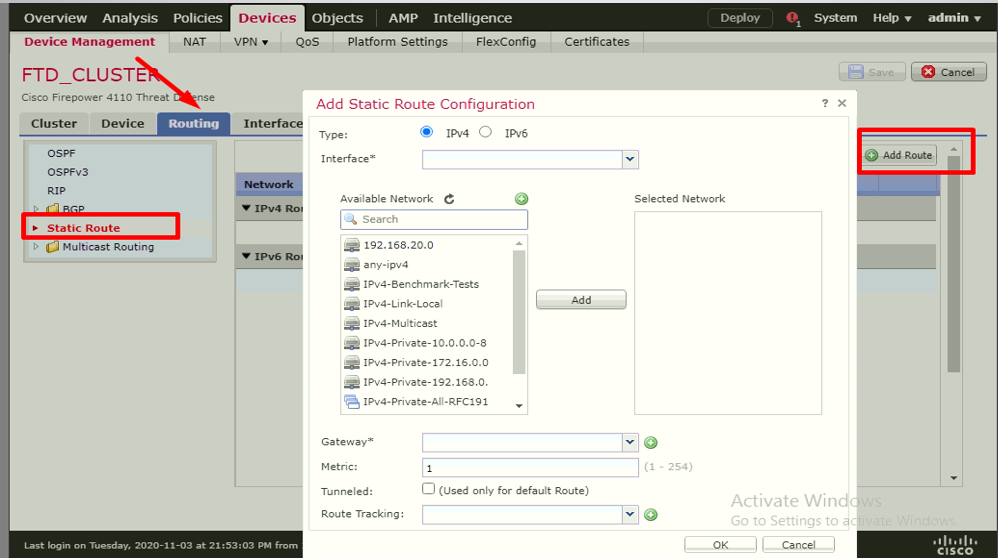Select RIP in the routing tree
Viewport: 998px width, 558px height.
56,190
